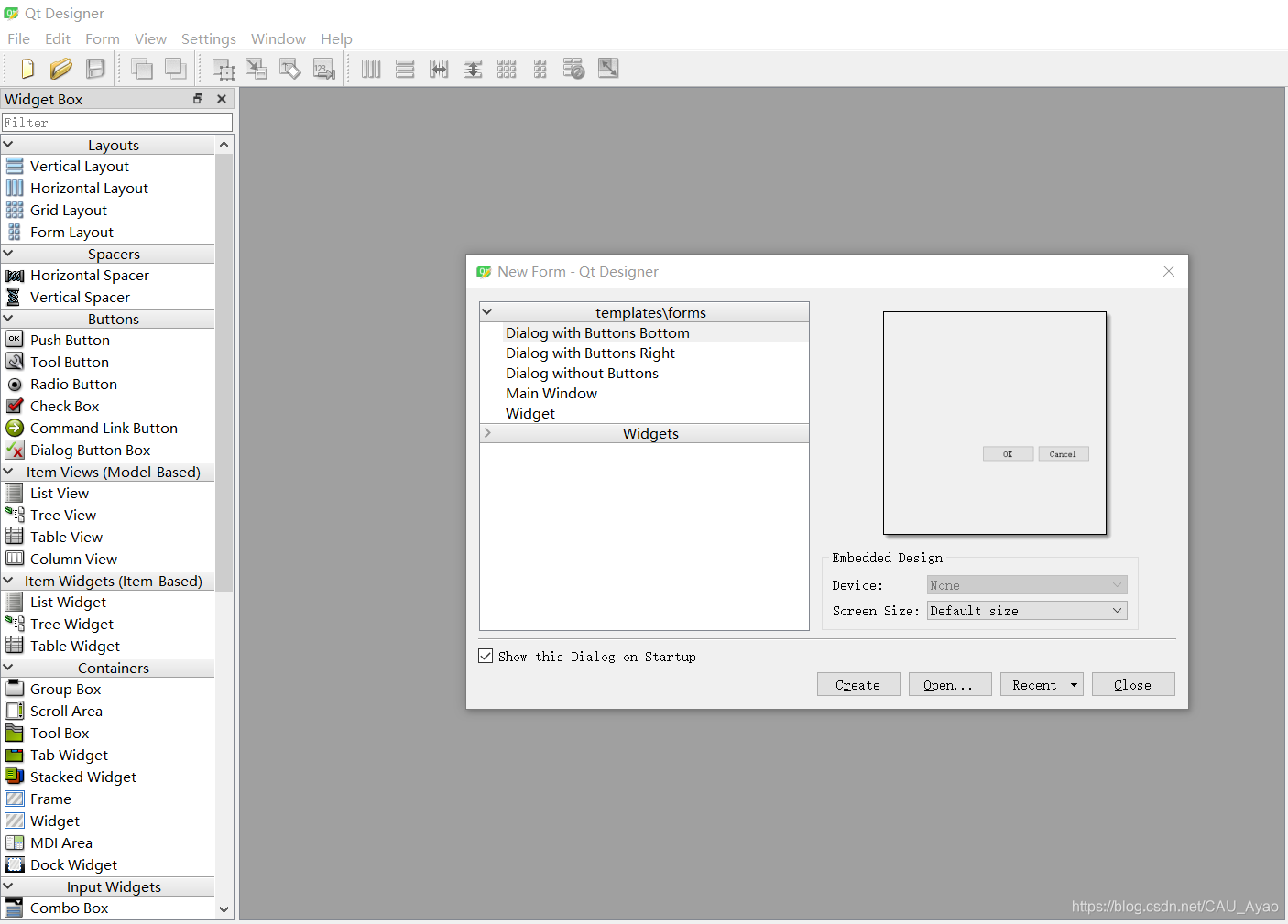Click the form preview thumbnail

(995, 423)
